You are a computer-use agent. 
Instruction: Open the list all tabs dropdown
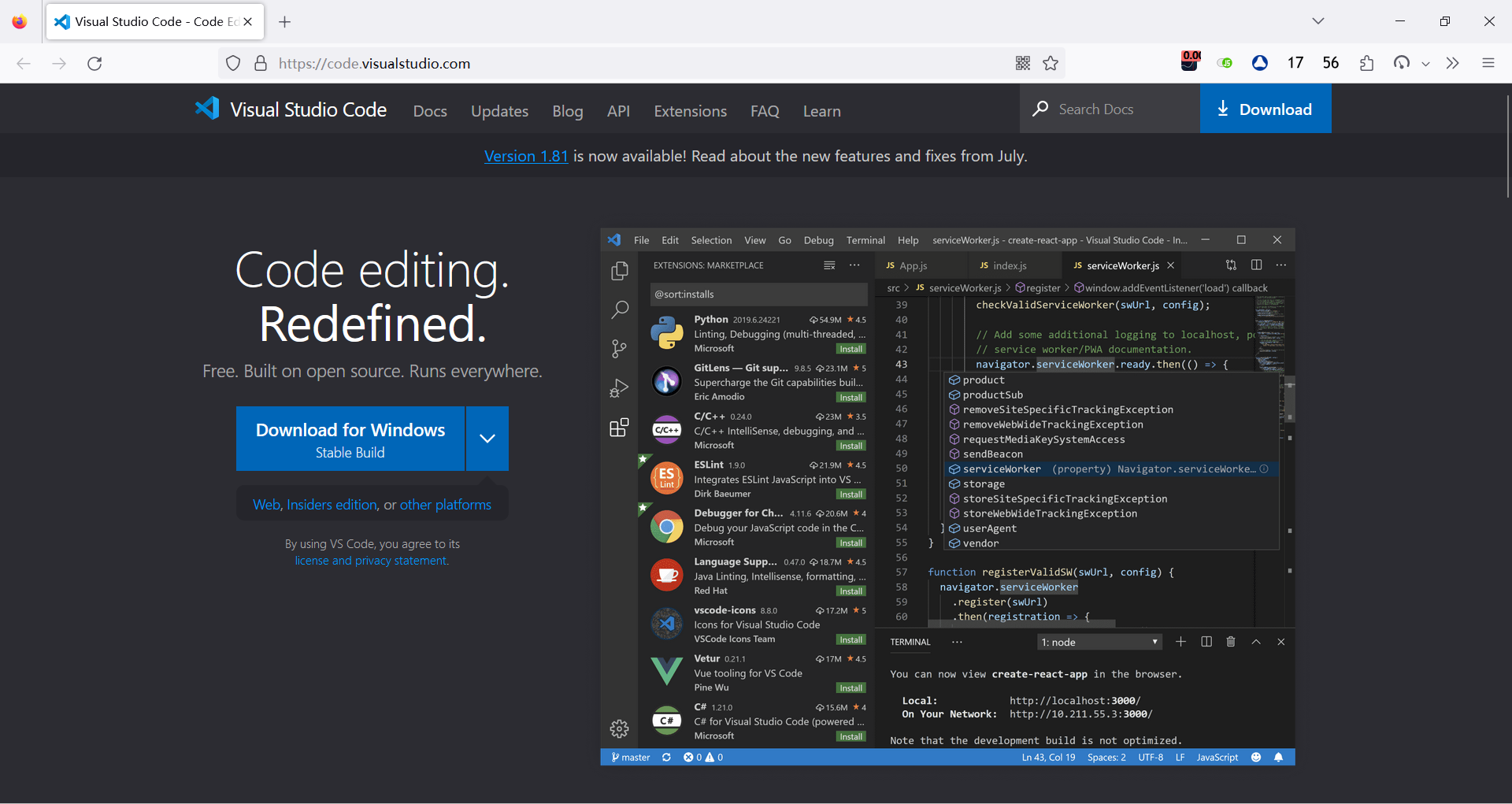click(x=1318, y=21)
